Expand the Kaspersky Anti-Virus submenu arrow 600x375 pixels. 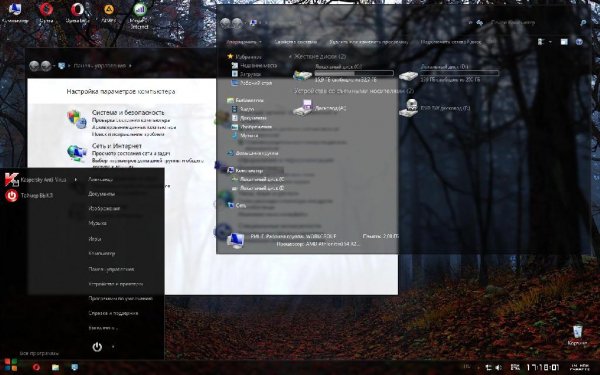[76, 179]
